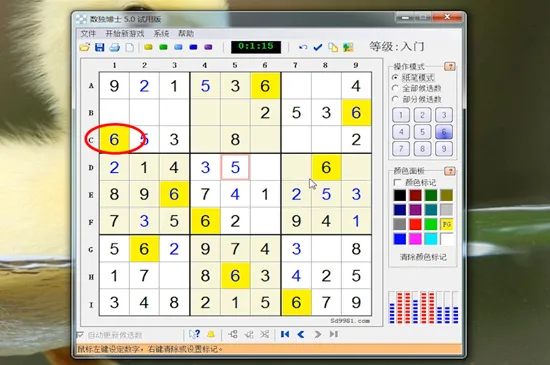
Task: Jump to the first step with the skip-back arrow
Action: click(285, 334)
